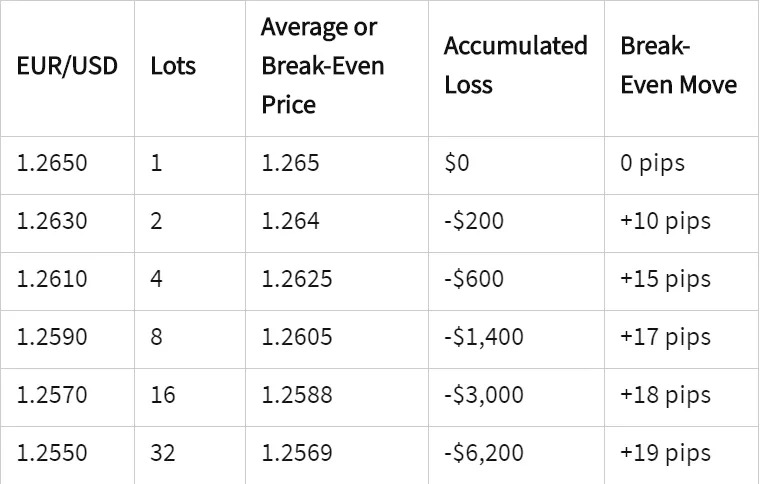Select the -$1,400 accumulated loss cell
Screen dimensions: 760x484
[x=484, y=337]
